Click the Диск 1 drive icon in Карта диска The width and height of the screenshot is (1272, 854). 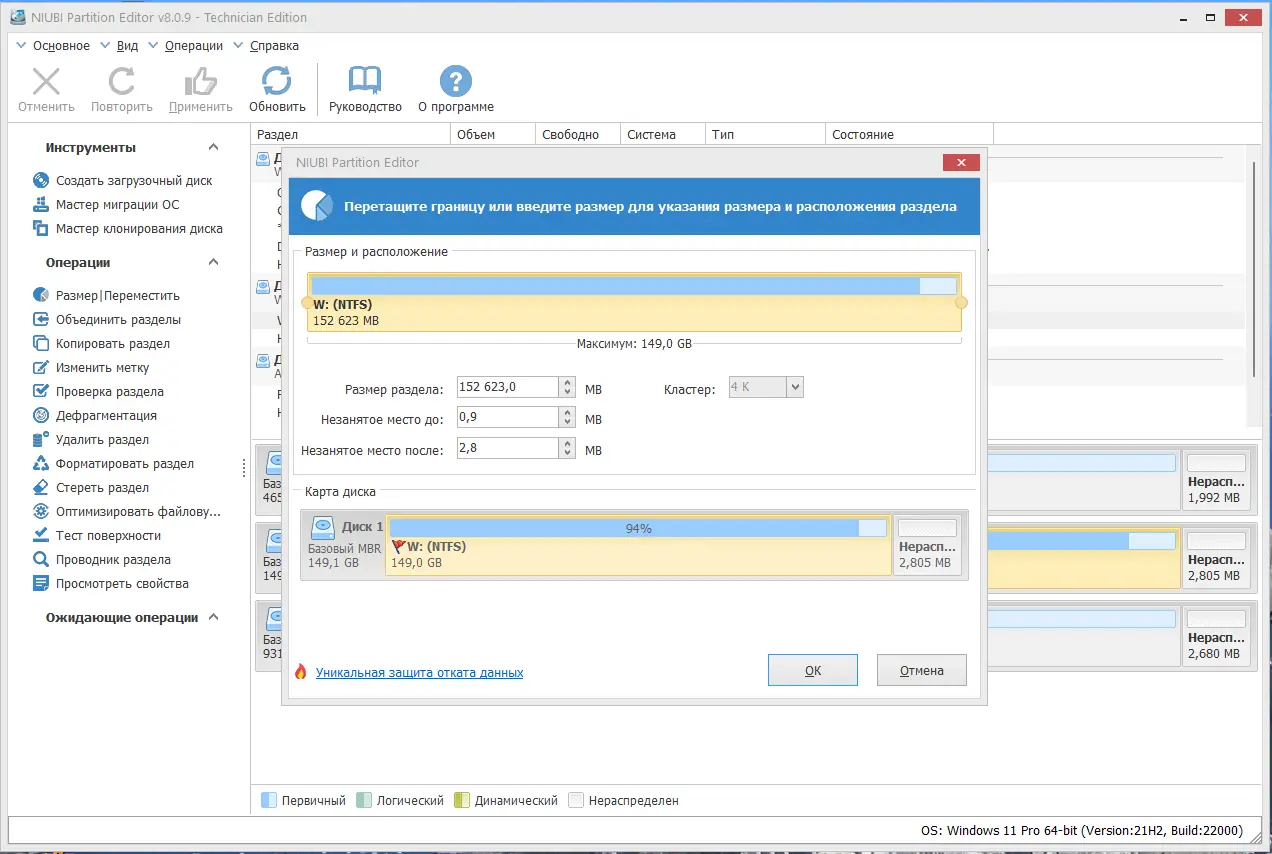tap(322, 526)
